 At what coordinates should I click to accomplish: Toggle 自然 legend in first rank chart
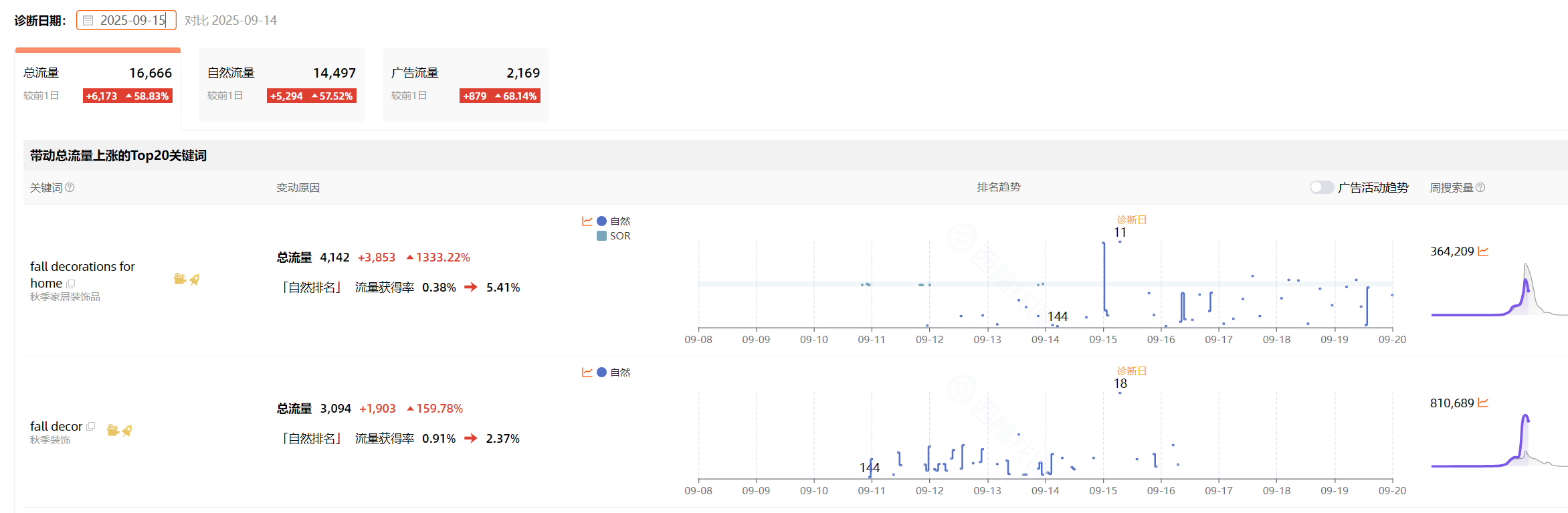click(613, 221)
